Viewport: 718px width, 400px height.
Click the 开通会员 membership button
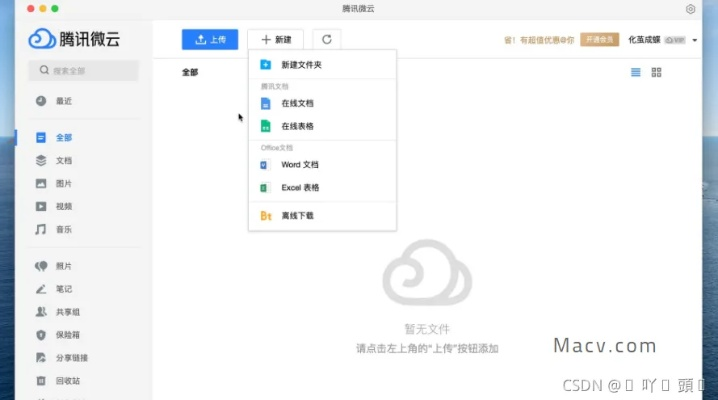tap(599, 40)
